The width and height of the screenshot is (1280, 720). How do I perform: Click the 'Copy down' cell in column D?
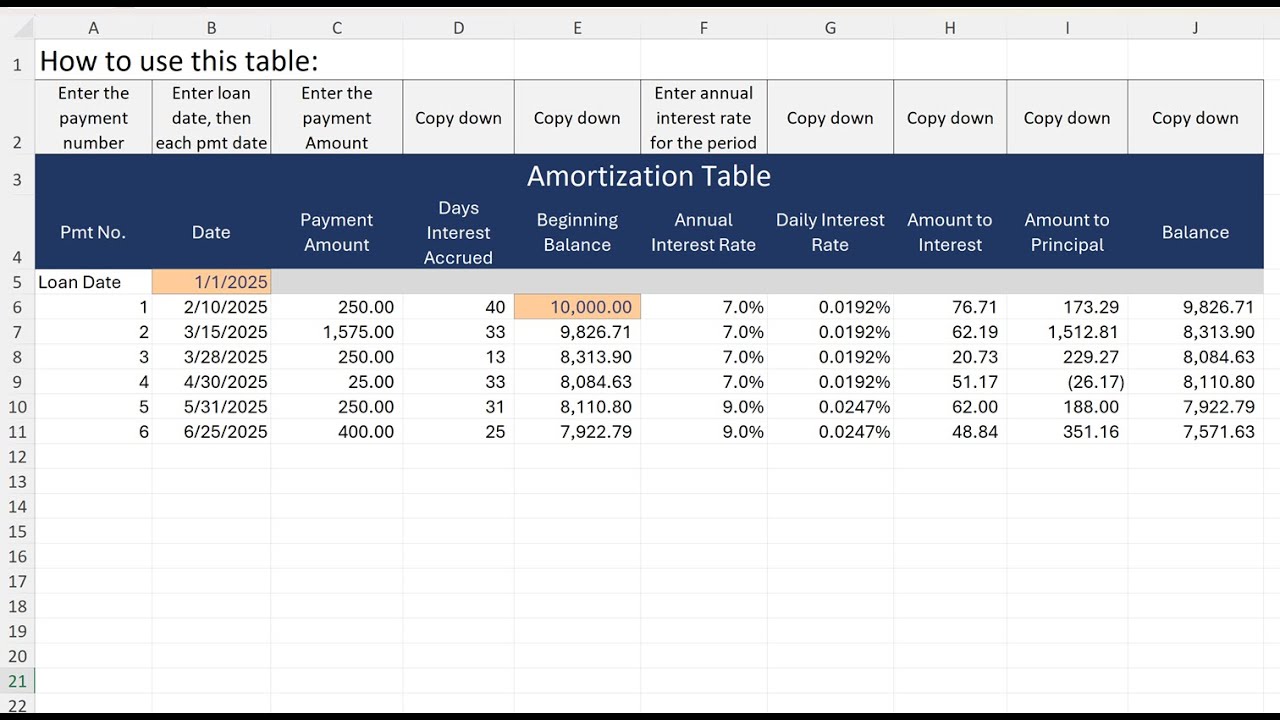pos(458,118)
